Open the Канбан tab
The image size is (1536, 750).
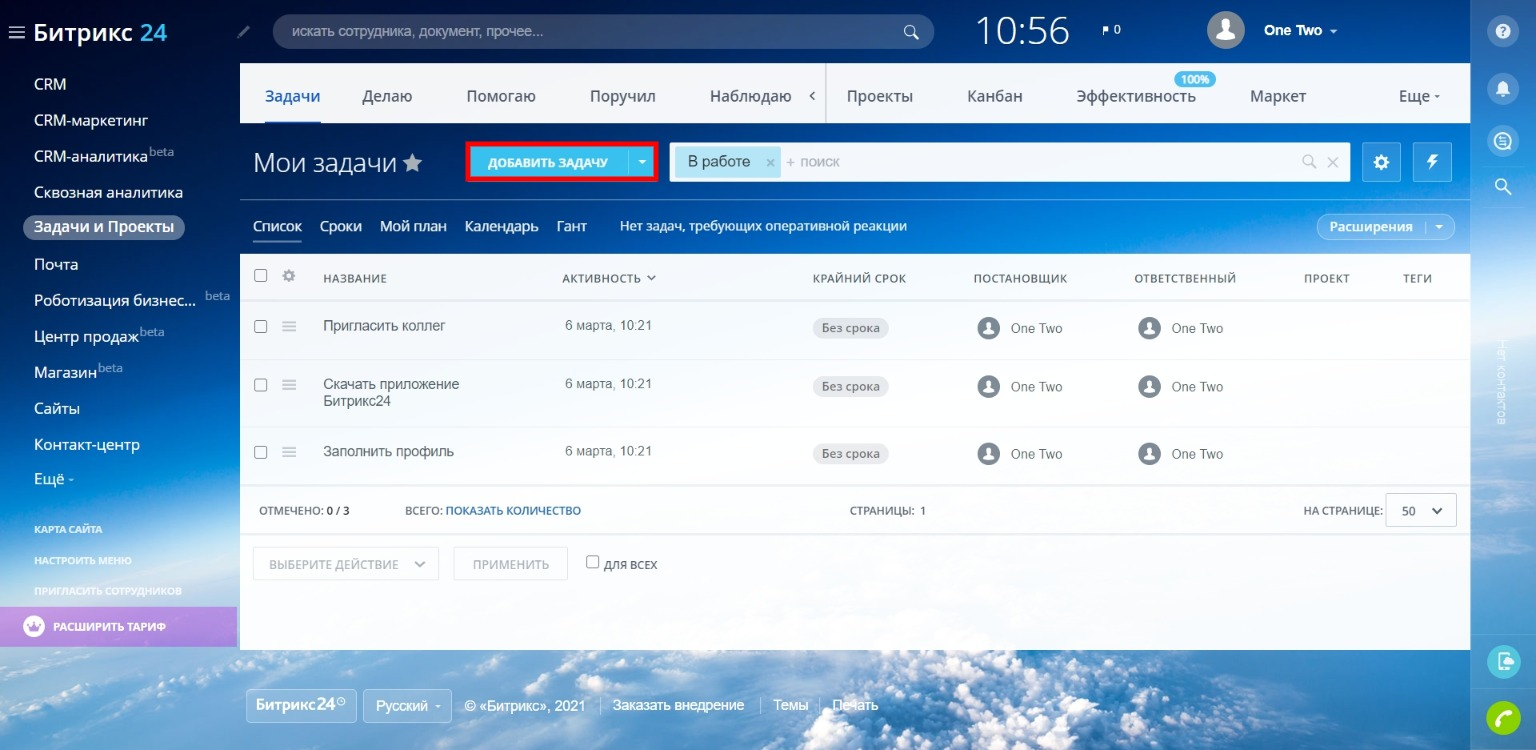click(x=995, y=96)
